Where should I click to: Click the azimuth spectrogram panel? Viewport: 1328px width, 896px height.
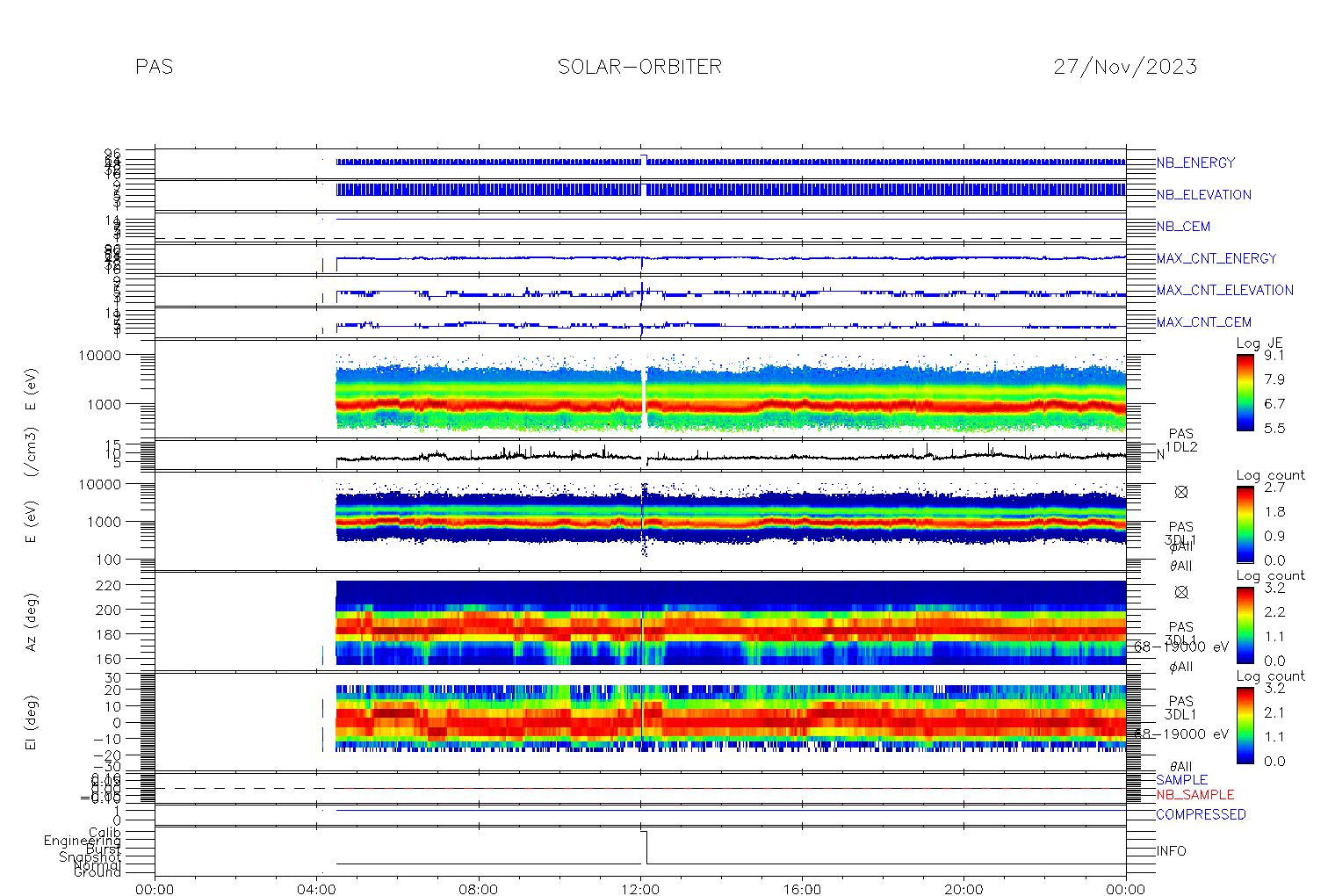click(640, 620)
